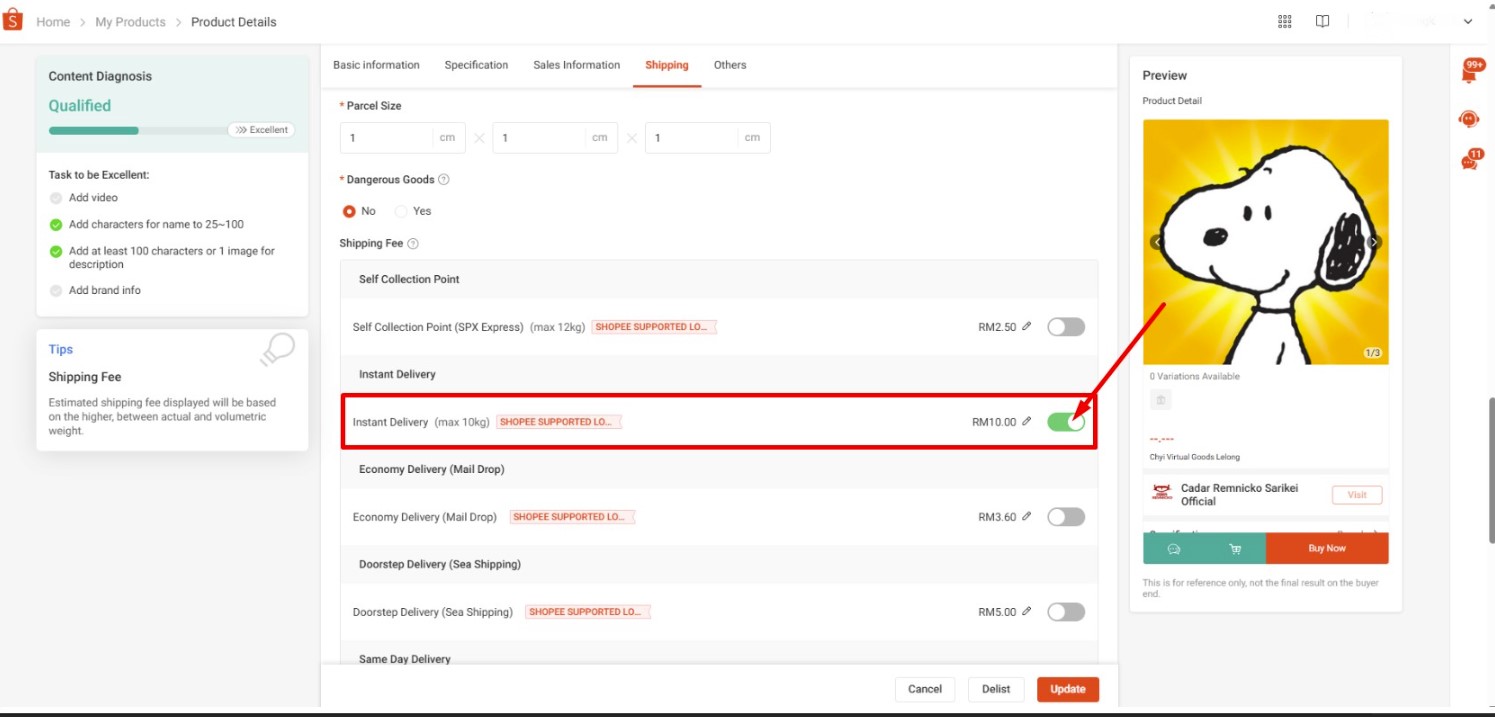Click the Content Diagnosis progress bar
Viewport: 1495px width, 717px height.
click(132, 129)
